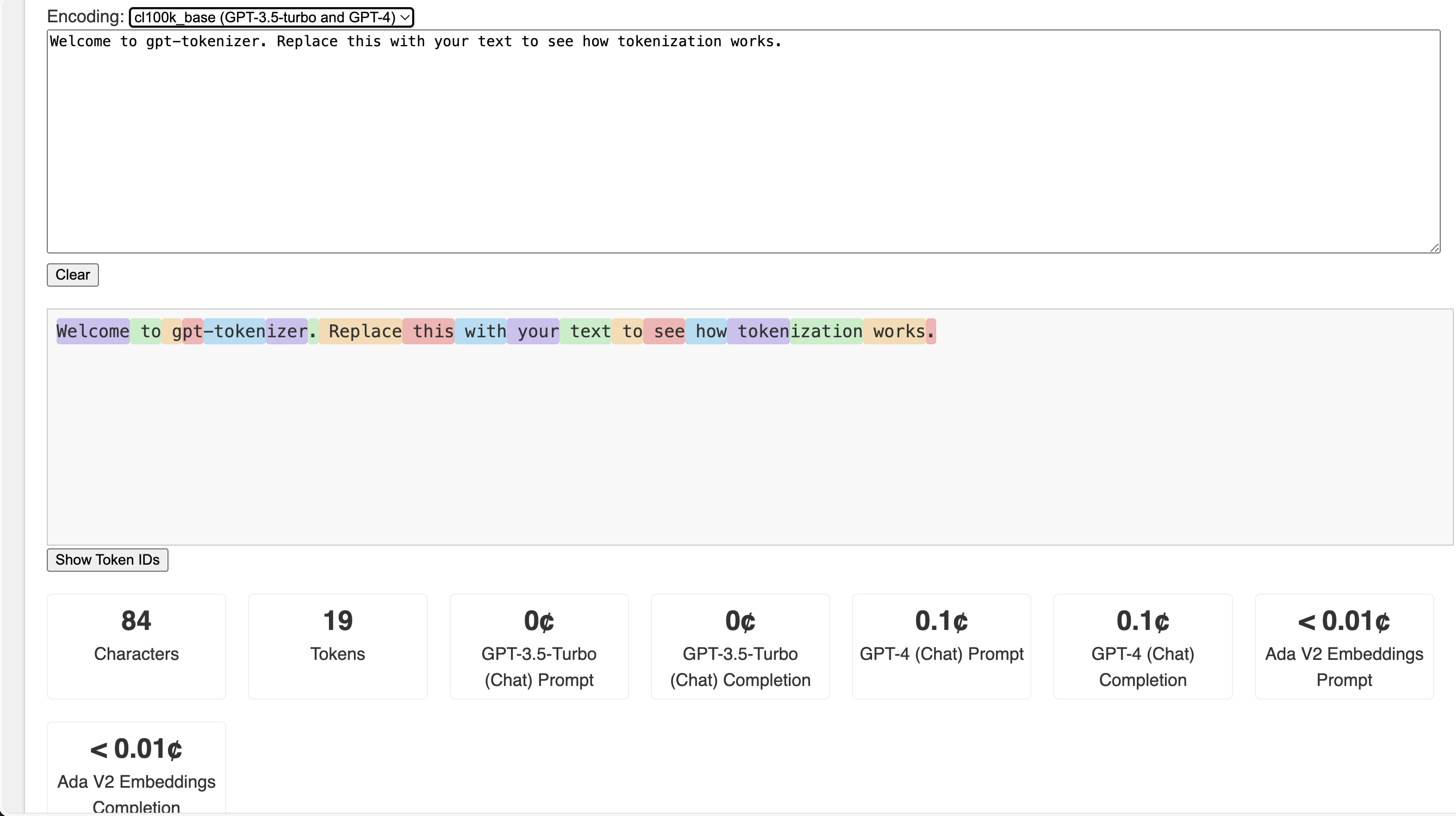Screen dimensions: 1456x816
Task: Click the green 'text' token
Action: tap(586, 331)
